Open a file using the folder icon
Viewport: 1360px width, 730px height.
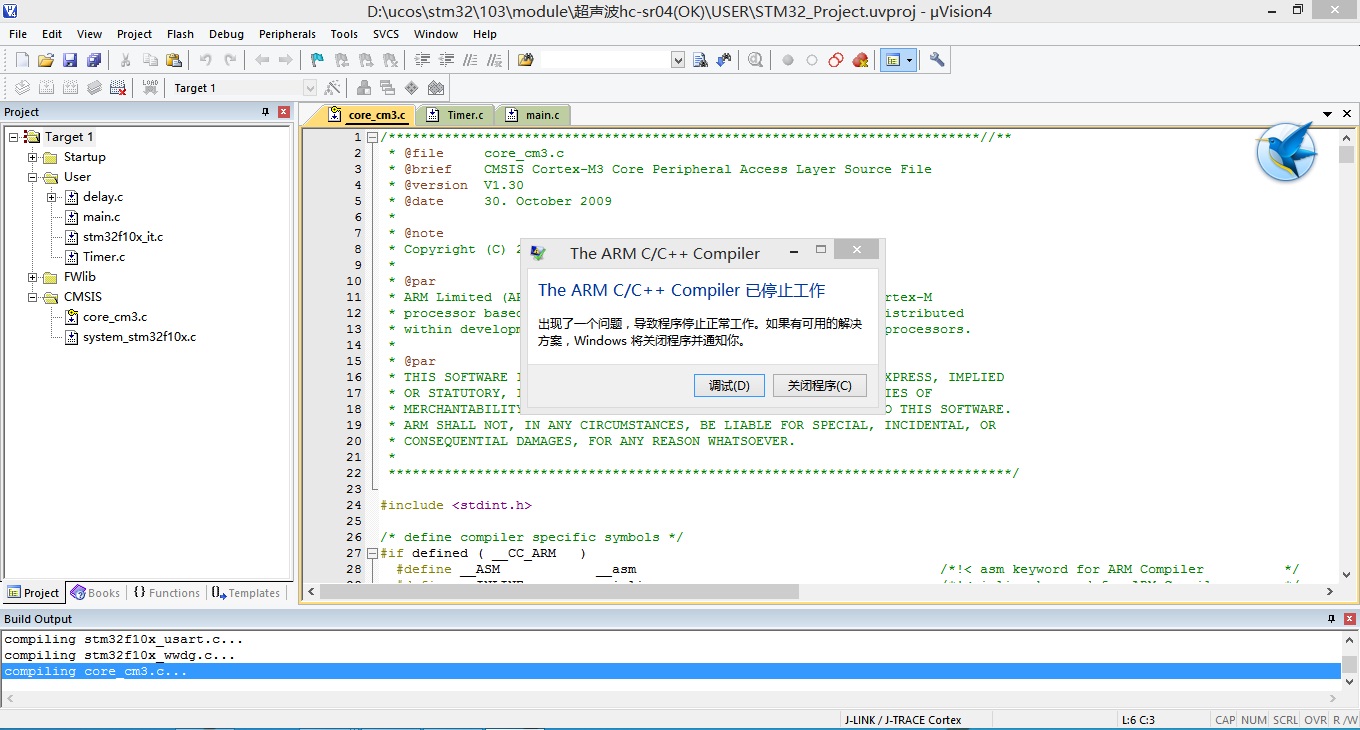46,60
